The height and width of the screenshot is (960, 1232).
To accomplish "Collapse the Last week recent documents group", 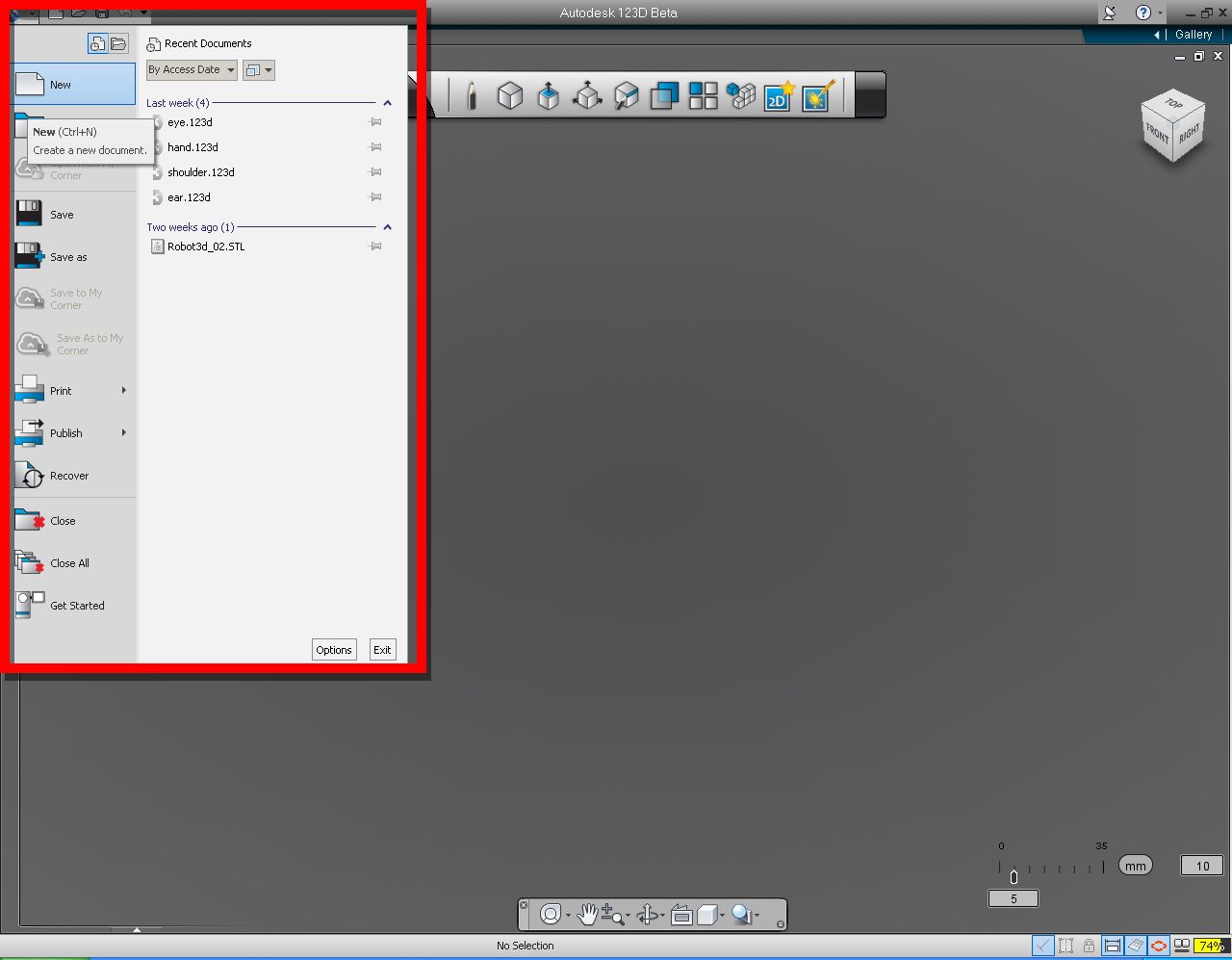I will 387,102.
